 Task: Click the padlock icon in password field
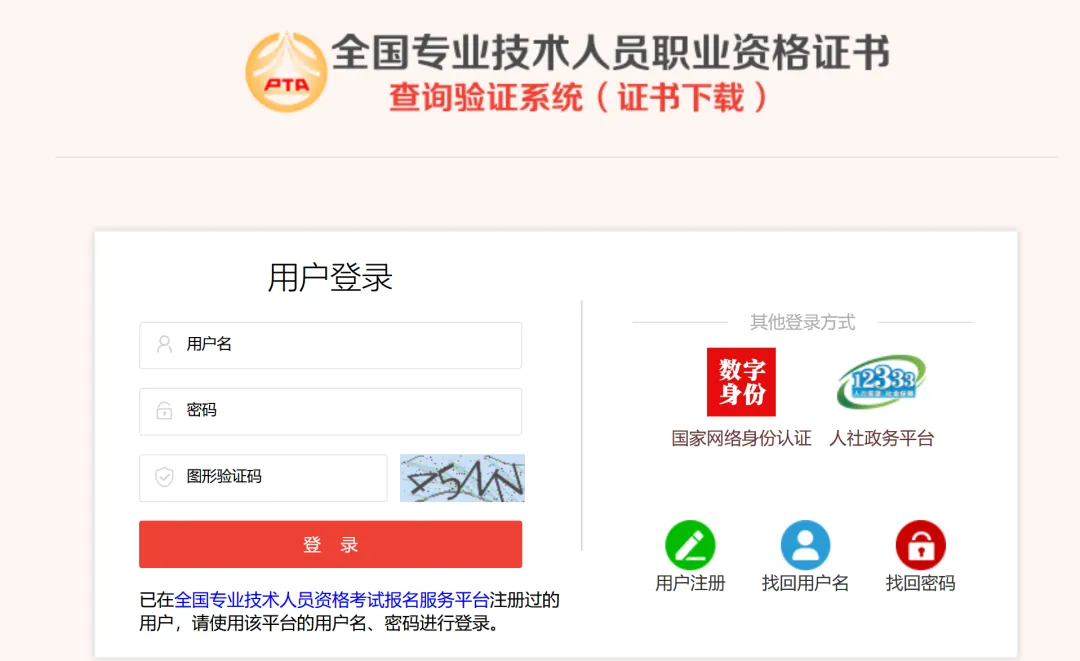(x=164, y=410)
